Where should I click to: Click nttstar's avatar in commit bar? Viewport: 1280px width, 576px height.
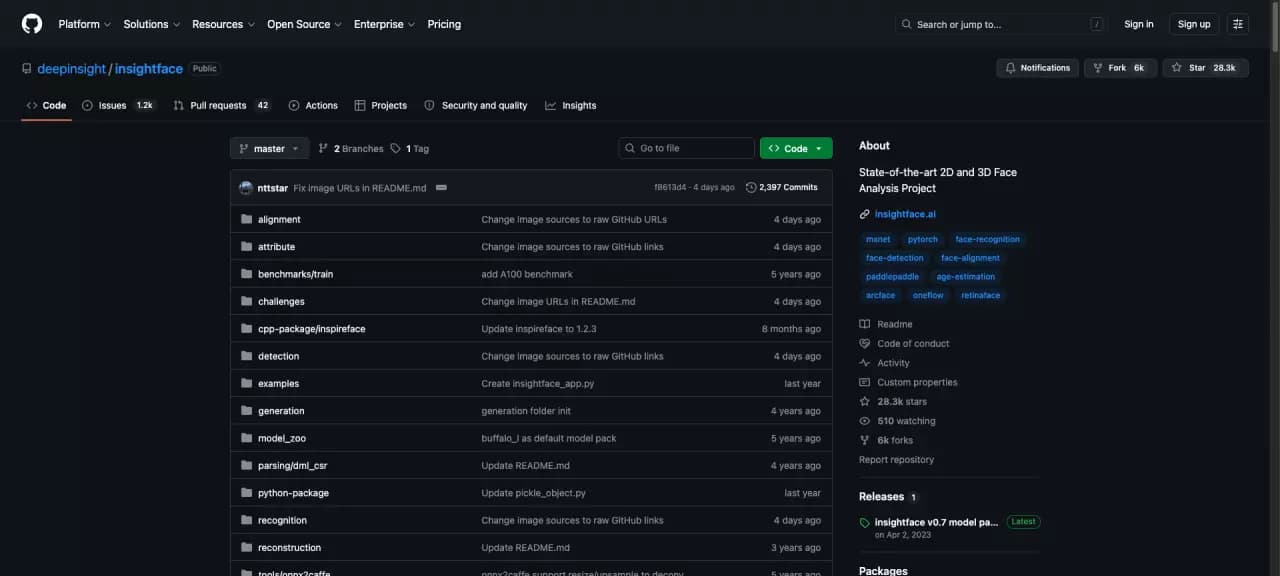246,187
